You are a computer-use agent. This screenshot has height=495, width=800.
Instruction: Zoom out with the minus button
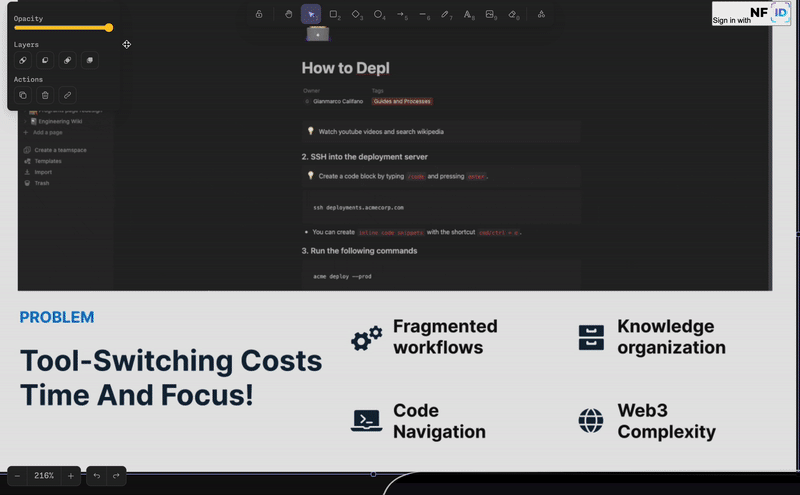pos(17,476)
